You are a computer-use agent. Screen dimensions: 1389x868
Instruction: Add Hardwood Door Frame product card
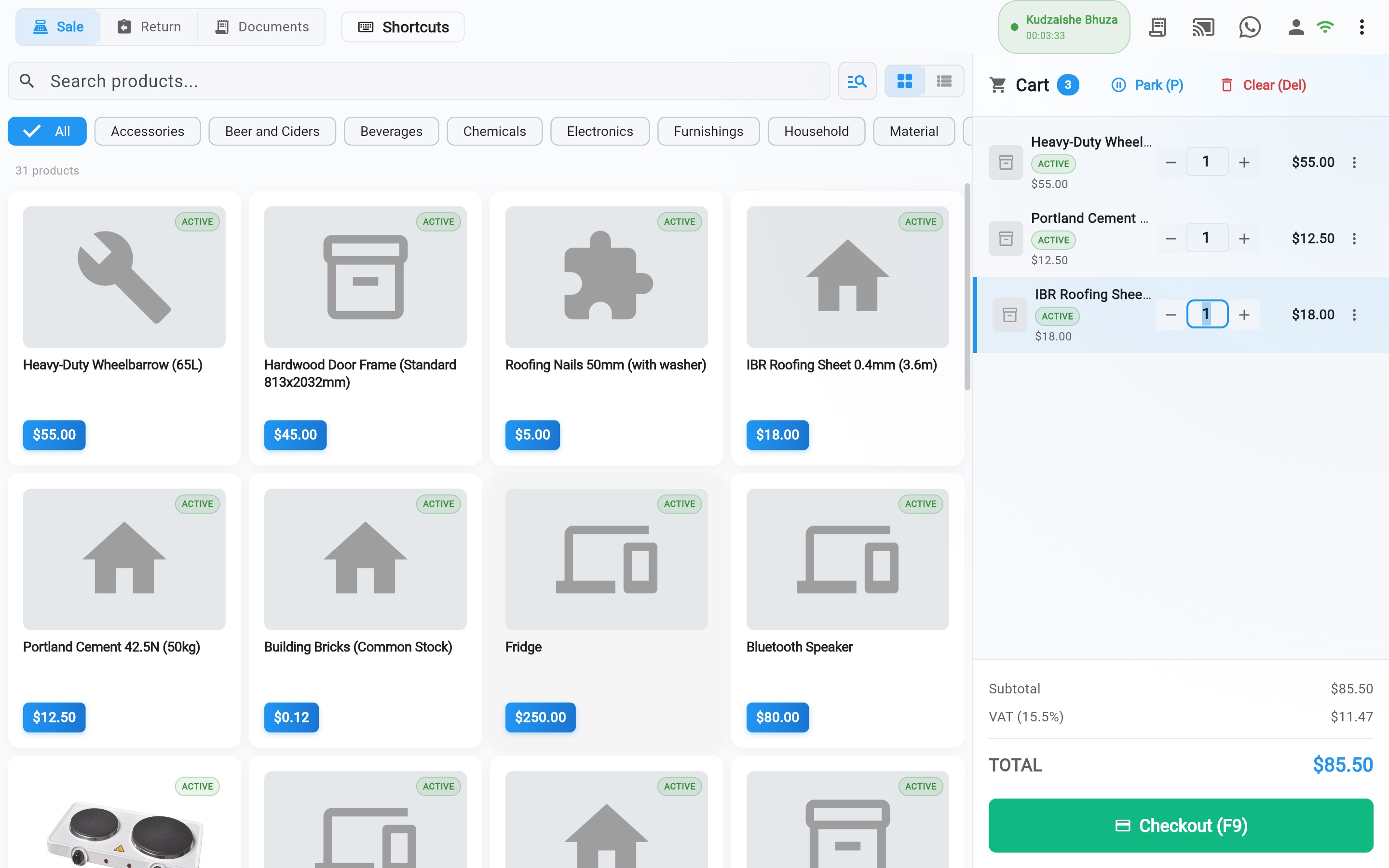[365, 328]
